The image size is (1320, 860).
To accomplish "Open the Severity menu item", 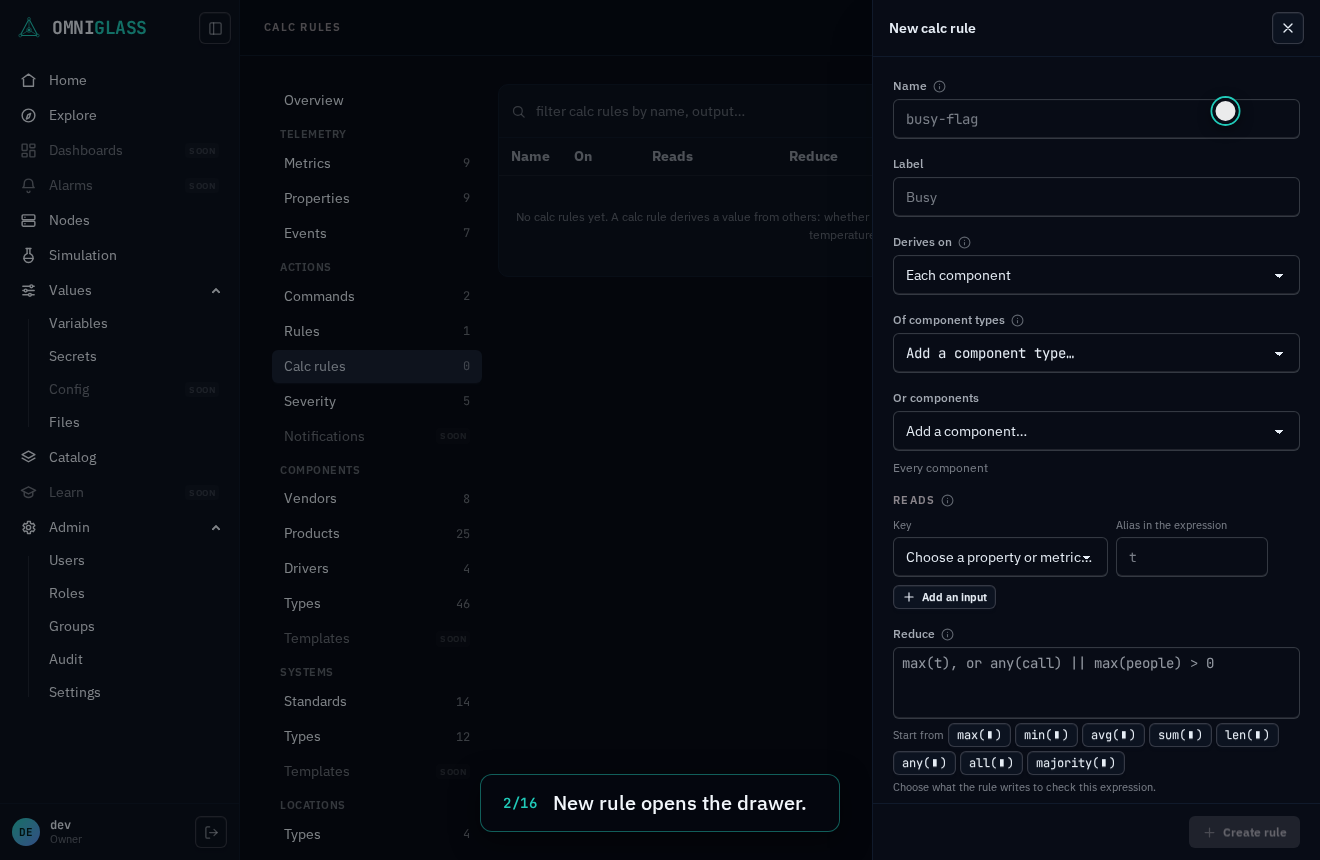I will tap(377, 401).
